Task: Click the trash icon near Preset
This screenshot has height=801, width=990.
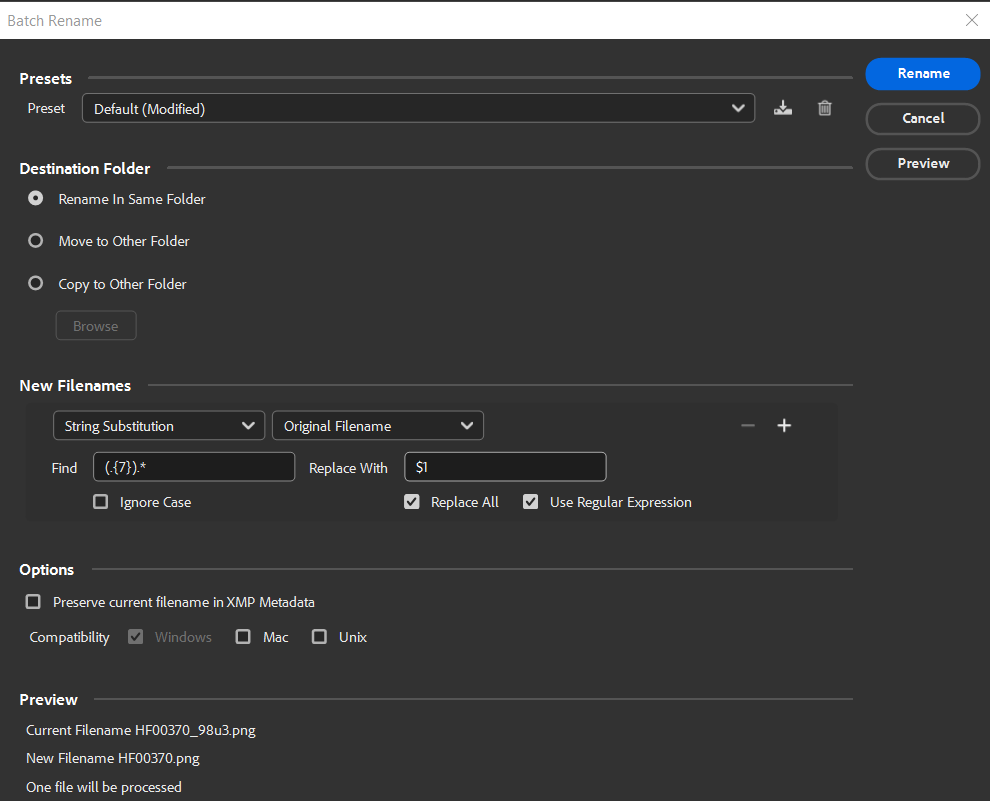Action: (x=824, y=107)
